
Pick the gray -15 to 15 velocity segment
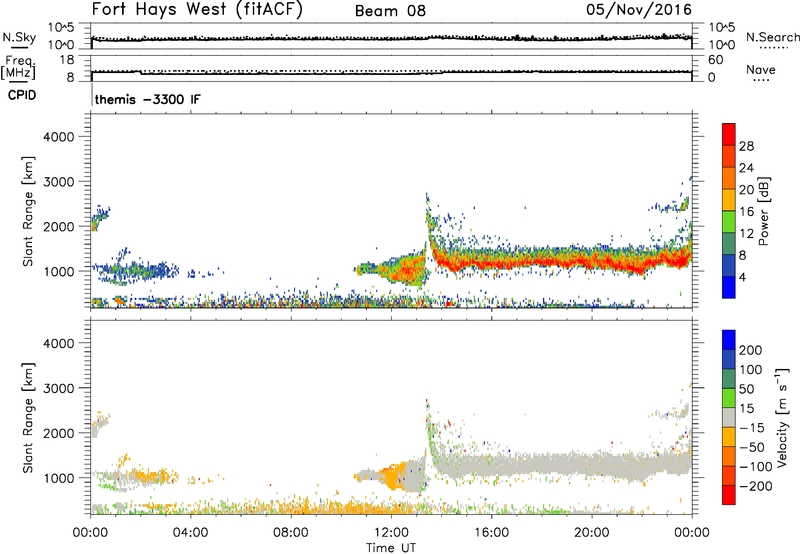pos(729,418)
